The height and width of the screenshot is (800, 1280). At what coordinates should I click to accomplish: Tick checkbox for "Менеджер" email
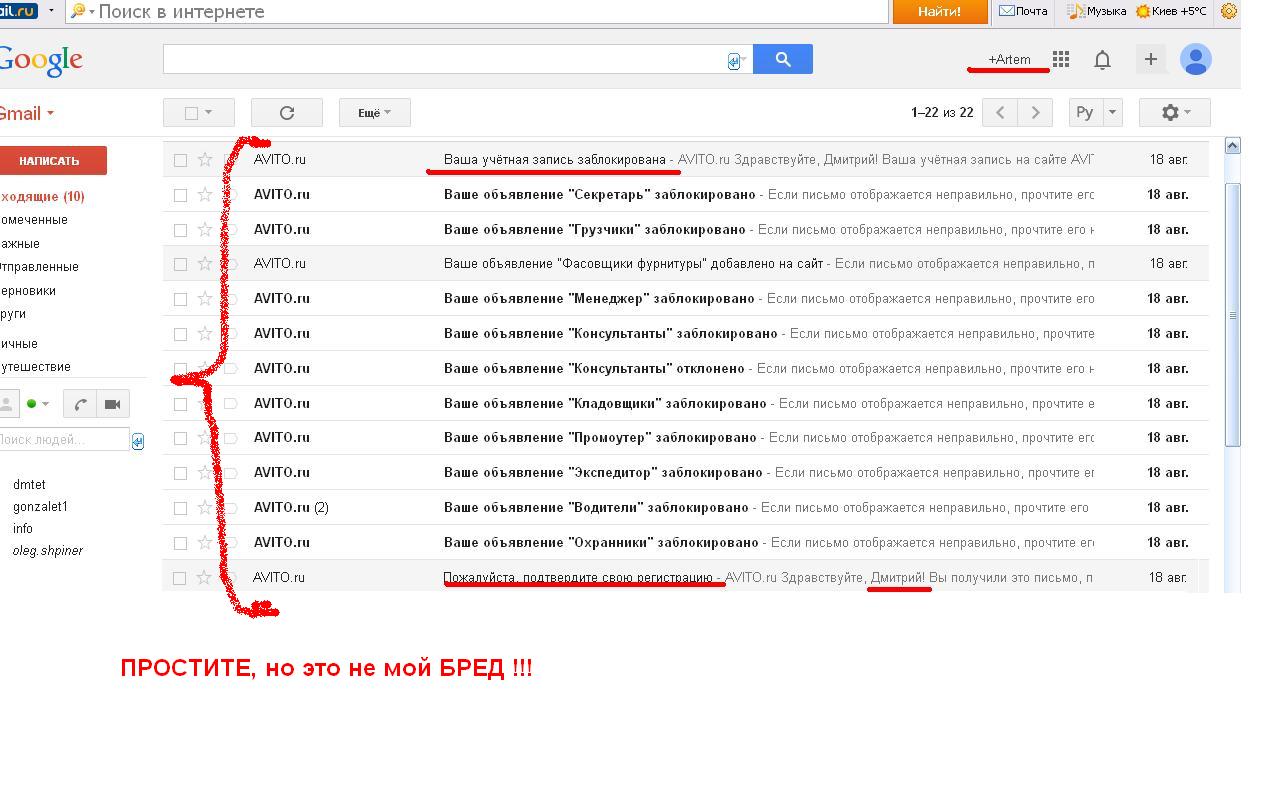(180, 299)
